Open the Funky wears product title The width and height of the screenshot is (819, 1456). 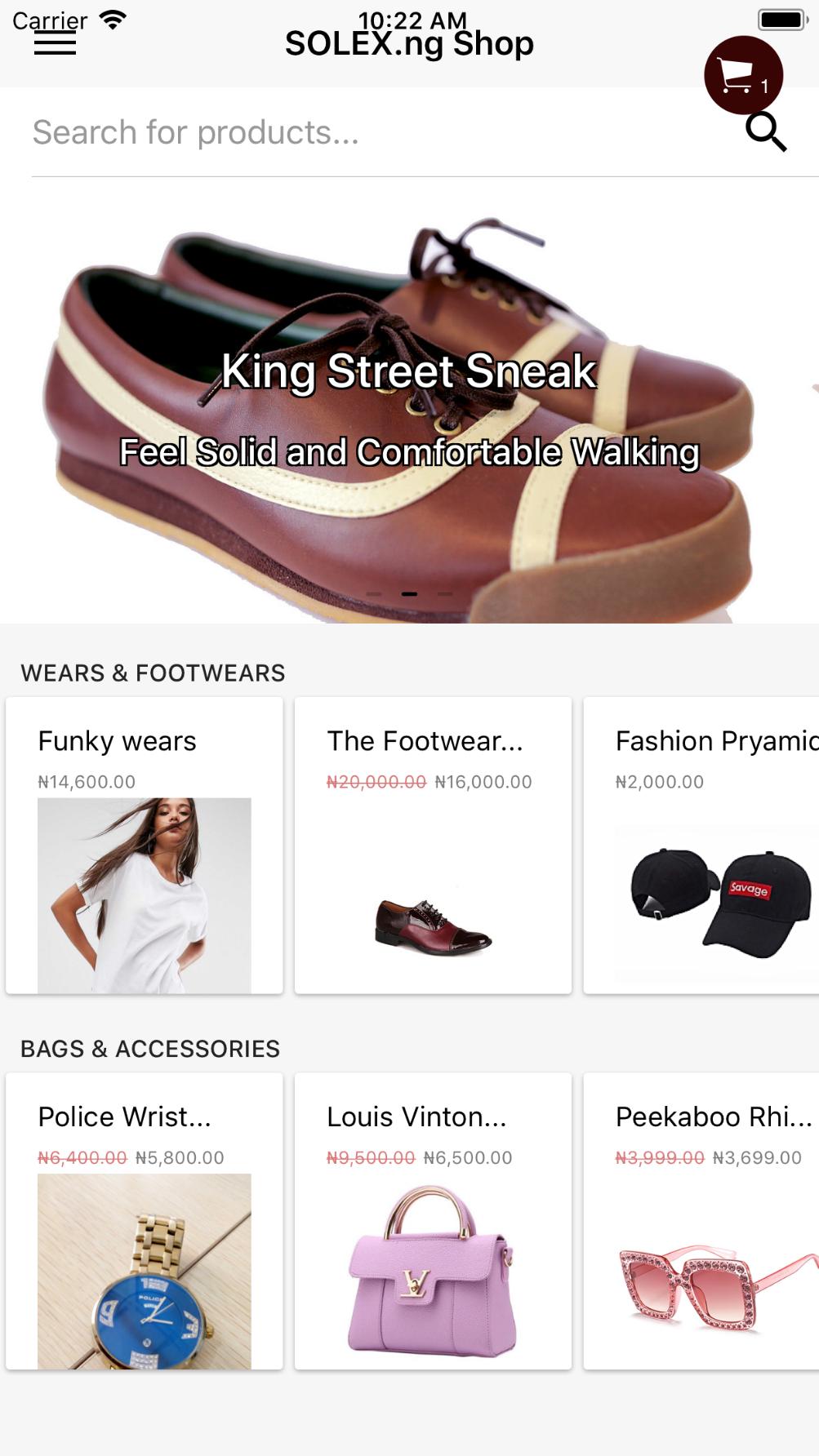coord(117,741)
